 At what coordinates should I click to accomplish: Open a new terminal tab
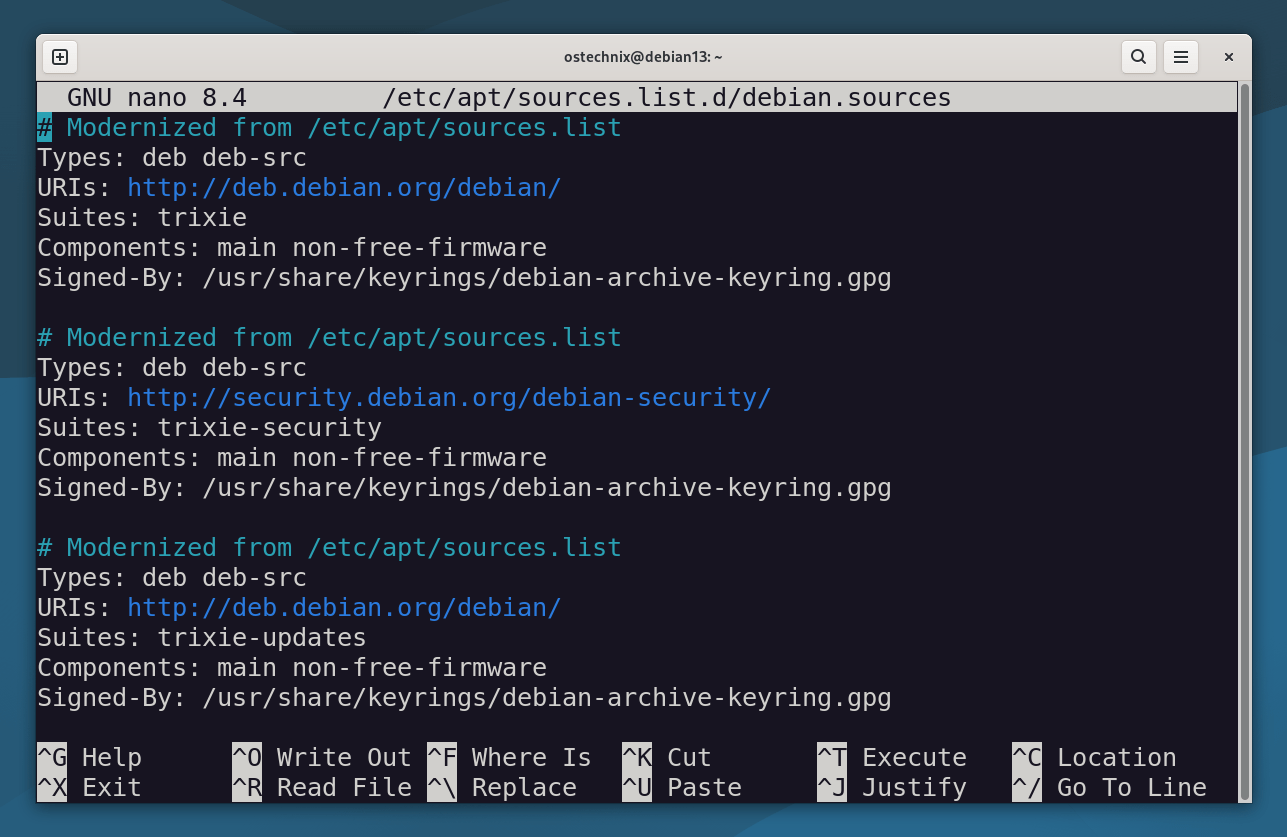click(x=59, y=56)
